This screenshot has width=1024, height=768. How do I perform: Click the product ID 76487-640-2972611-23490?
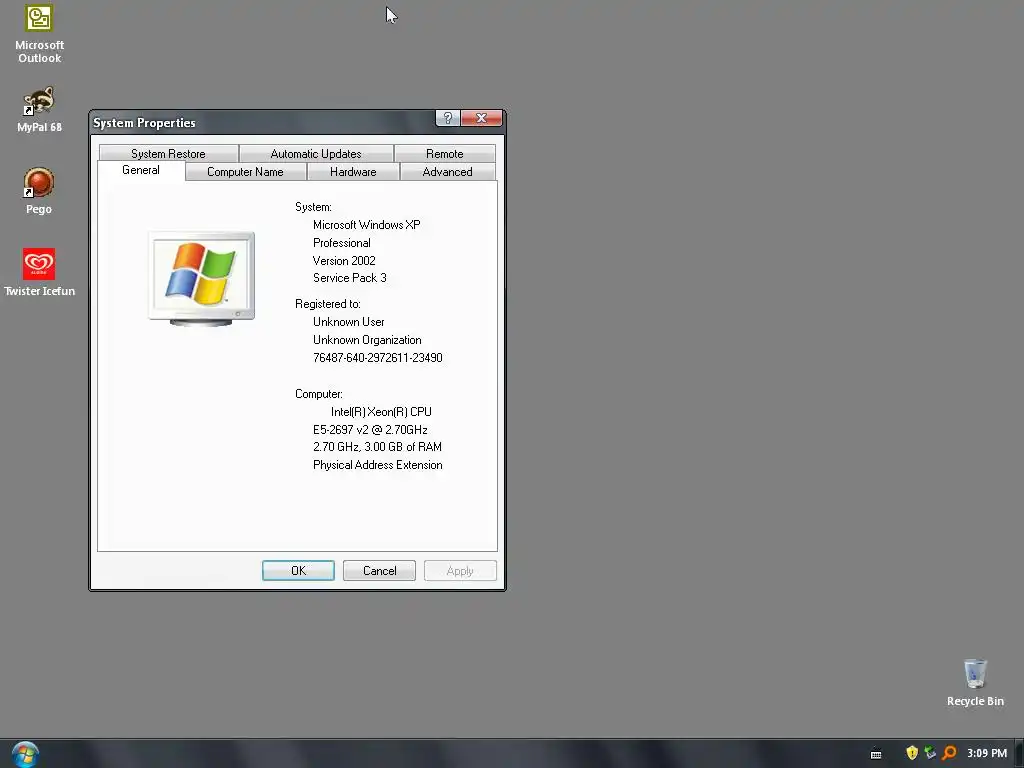[x=377, y=358]
